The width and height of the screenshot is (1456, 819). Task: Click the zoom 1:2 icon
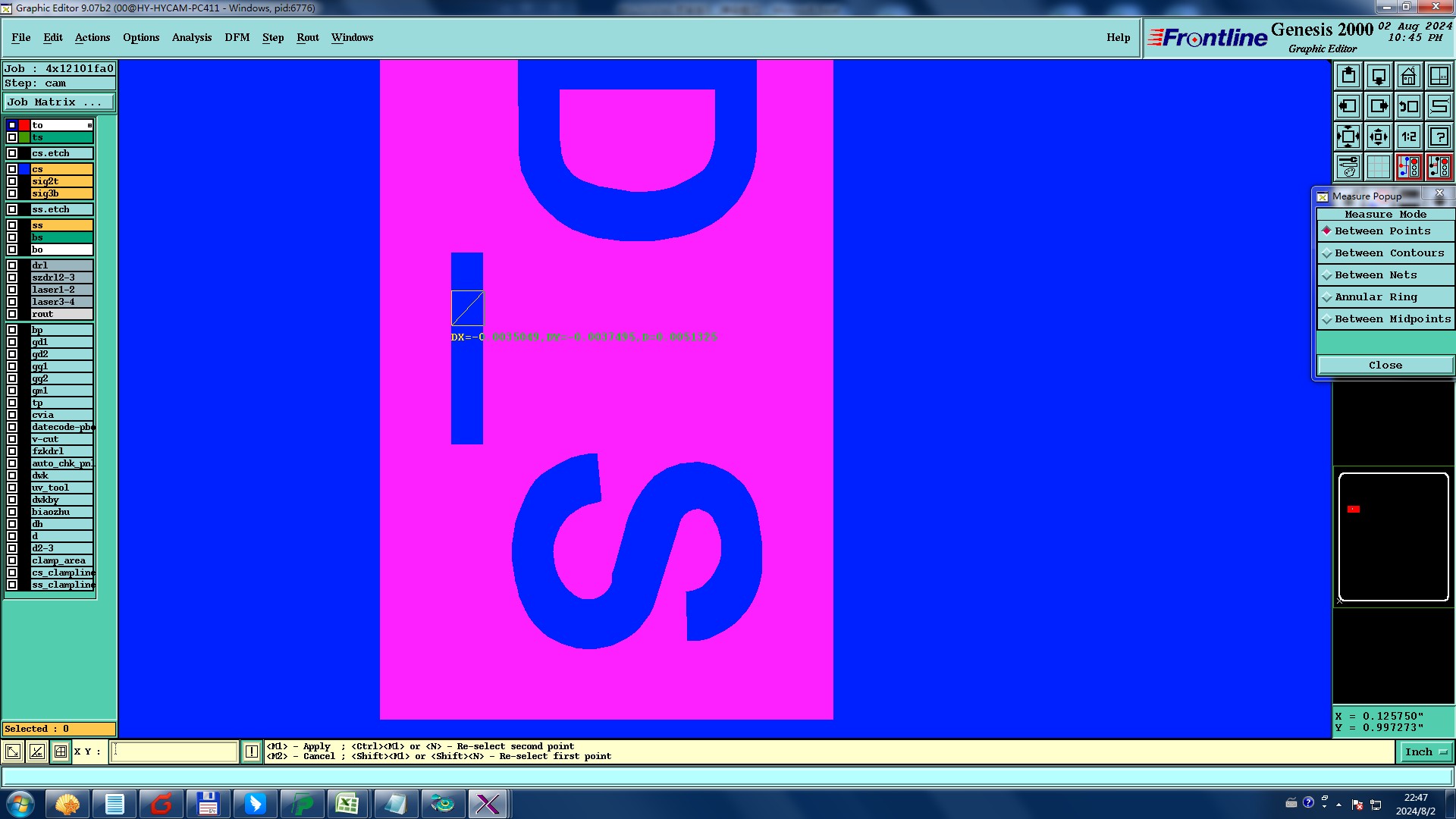(x=1408, y=136)
